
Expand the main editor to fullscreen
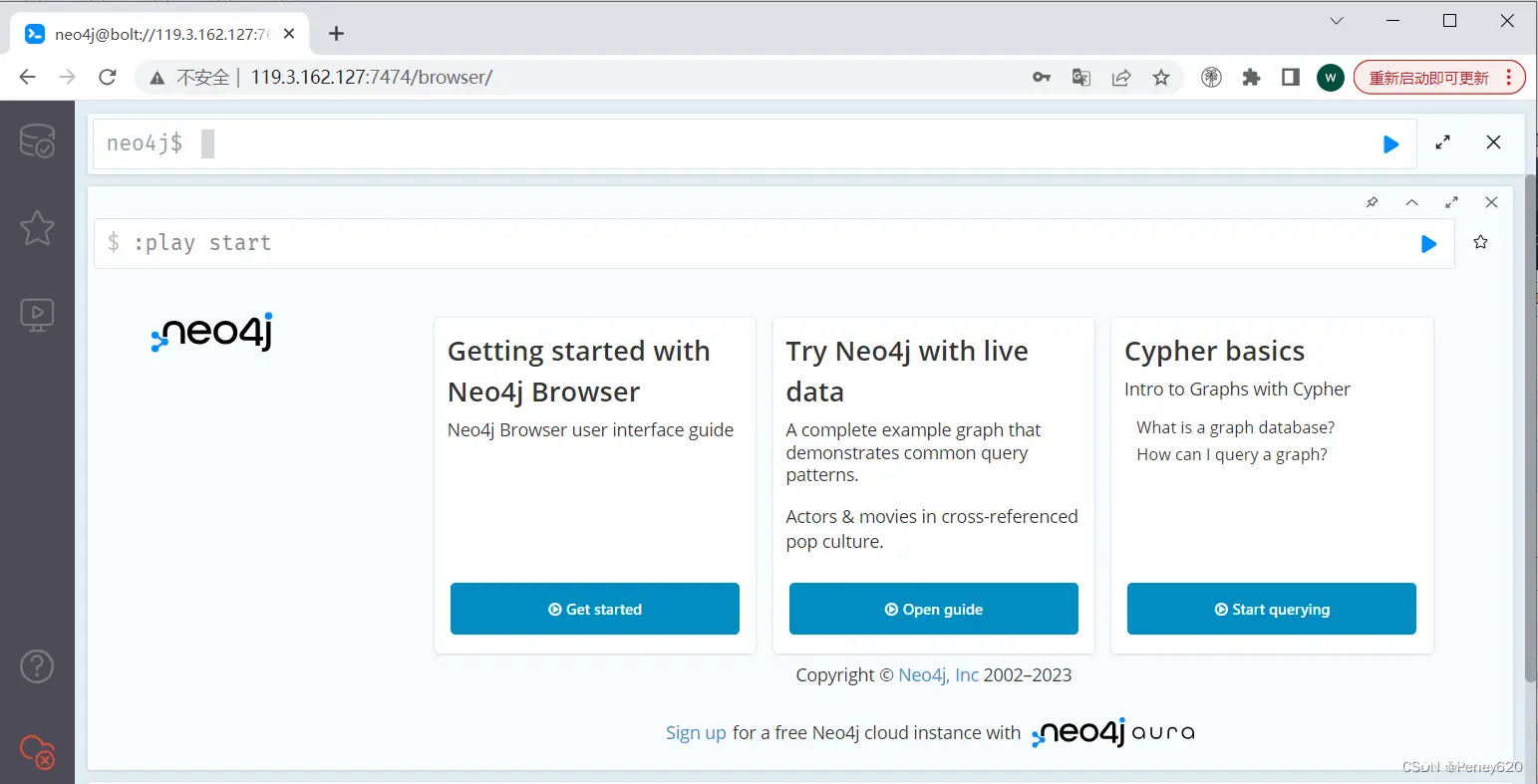click(1442, 142)
